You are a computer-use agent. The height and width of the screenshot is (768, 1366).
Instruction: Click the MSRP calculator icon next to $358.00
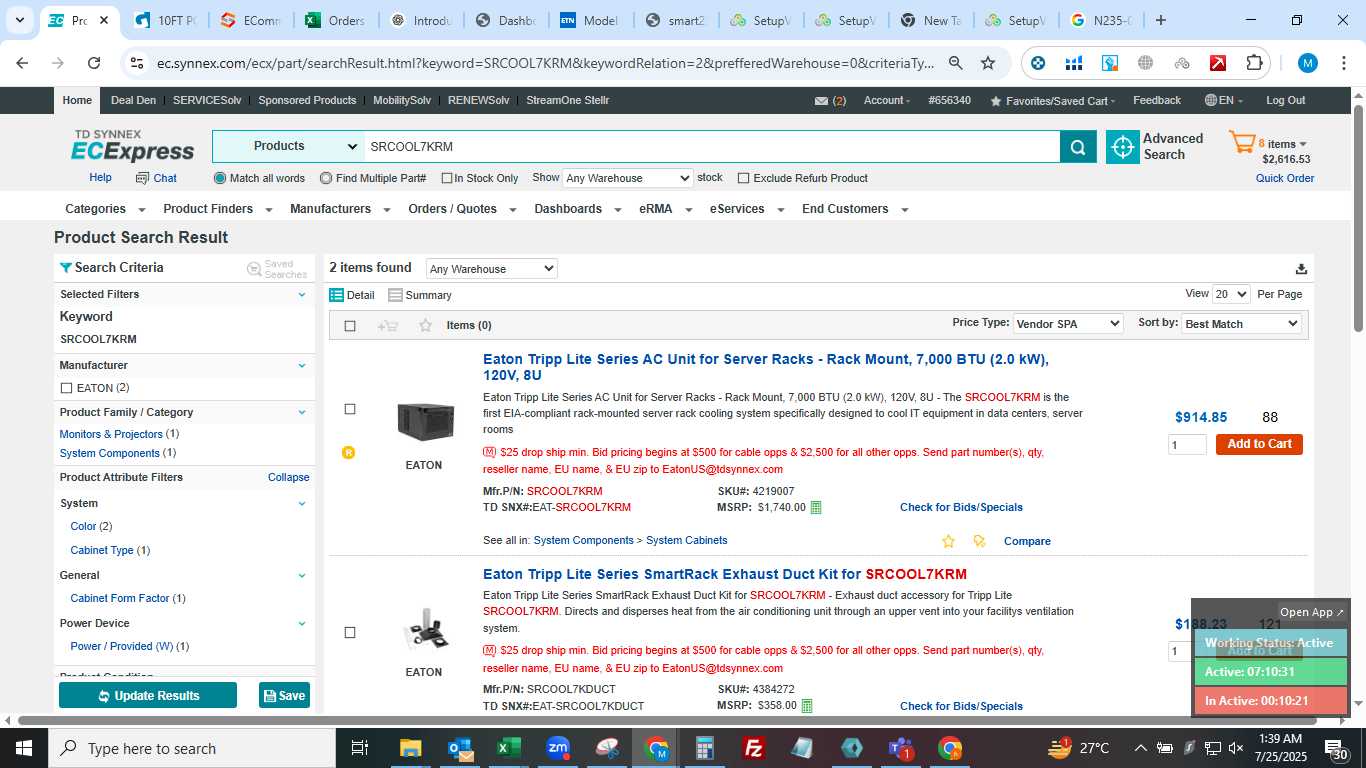[x=807, y=705]
